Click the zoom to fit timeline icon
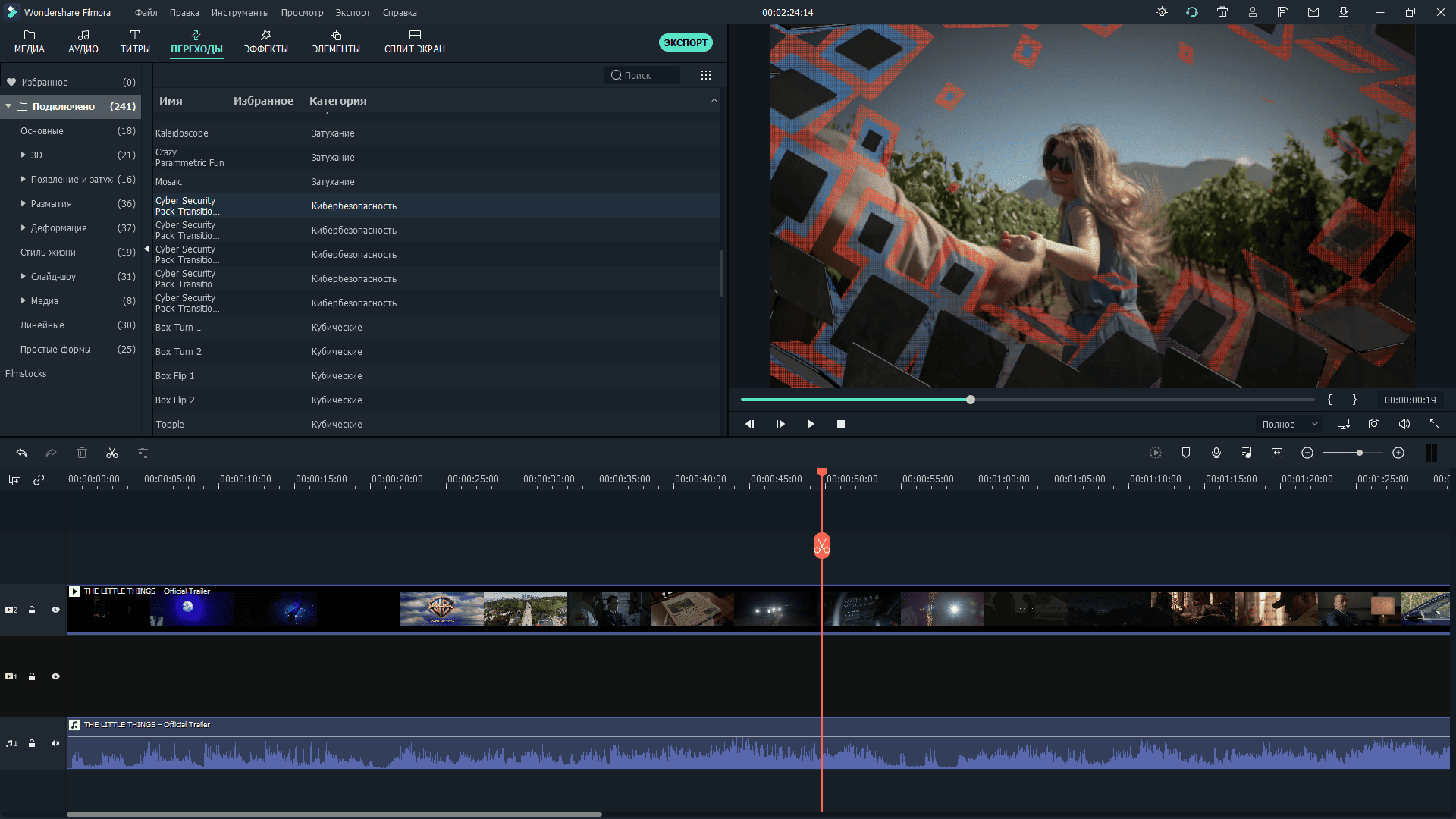The width and height of the screenshot is (1456, 819). (x=1277, y=453)
